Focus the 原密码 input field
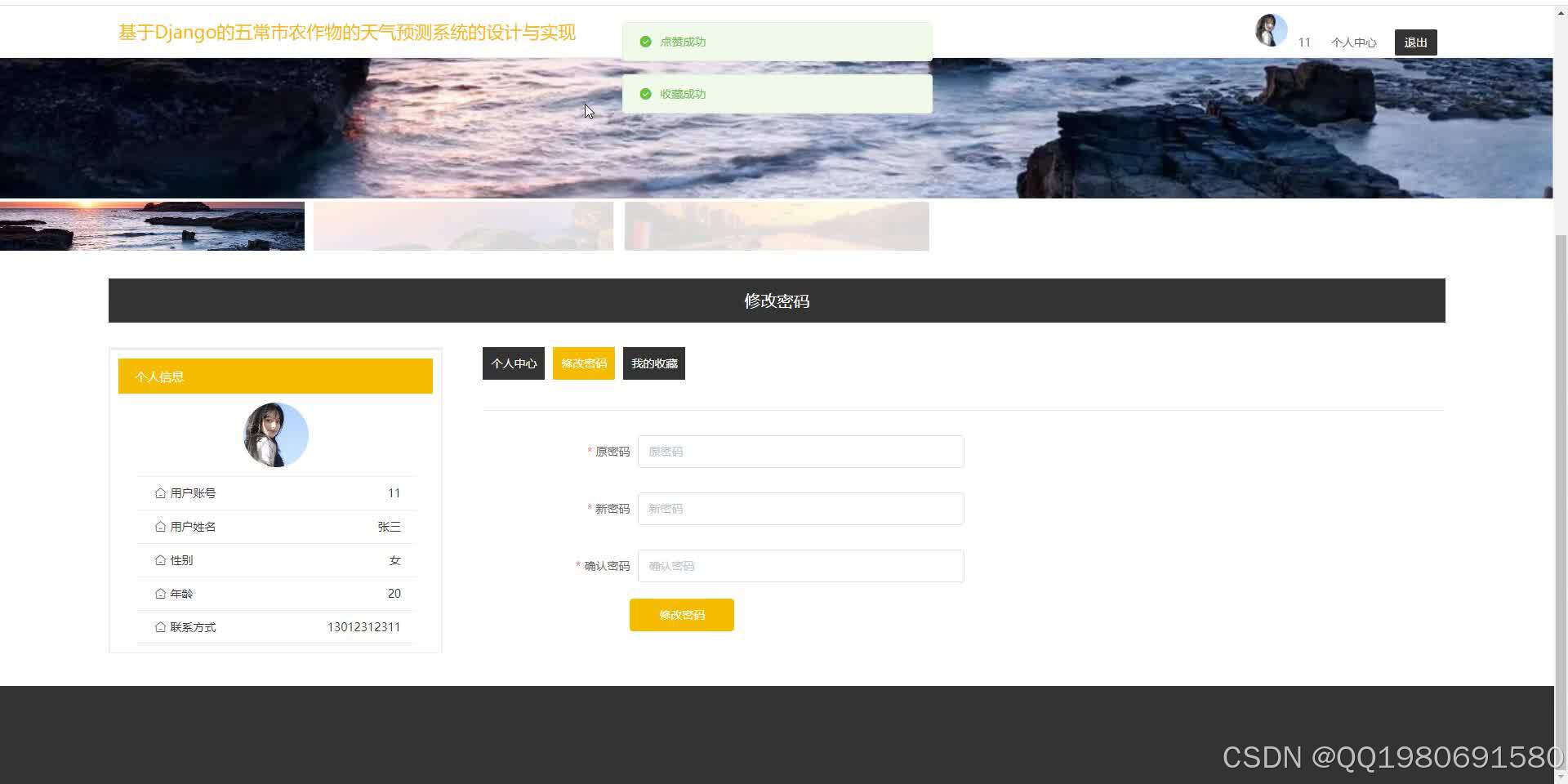The height and width of the screenshot is (784, 1568). (x=801, y=452)
